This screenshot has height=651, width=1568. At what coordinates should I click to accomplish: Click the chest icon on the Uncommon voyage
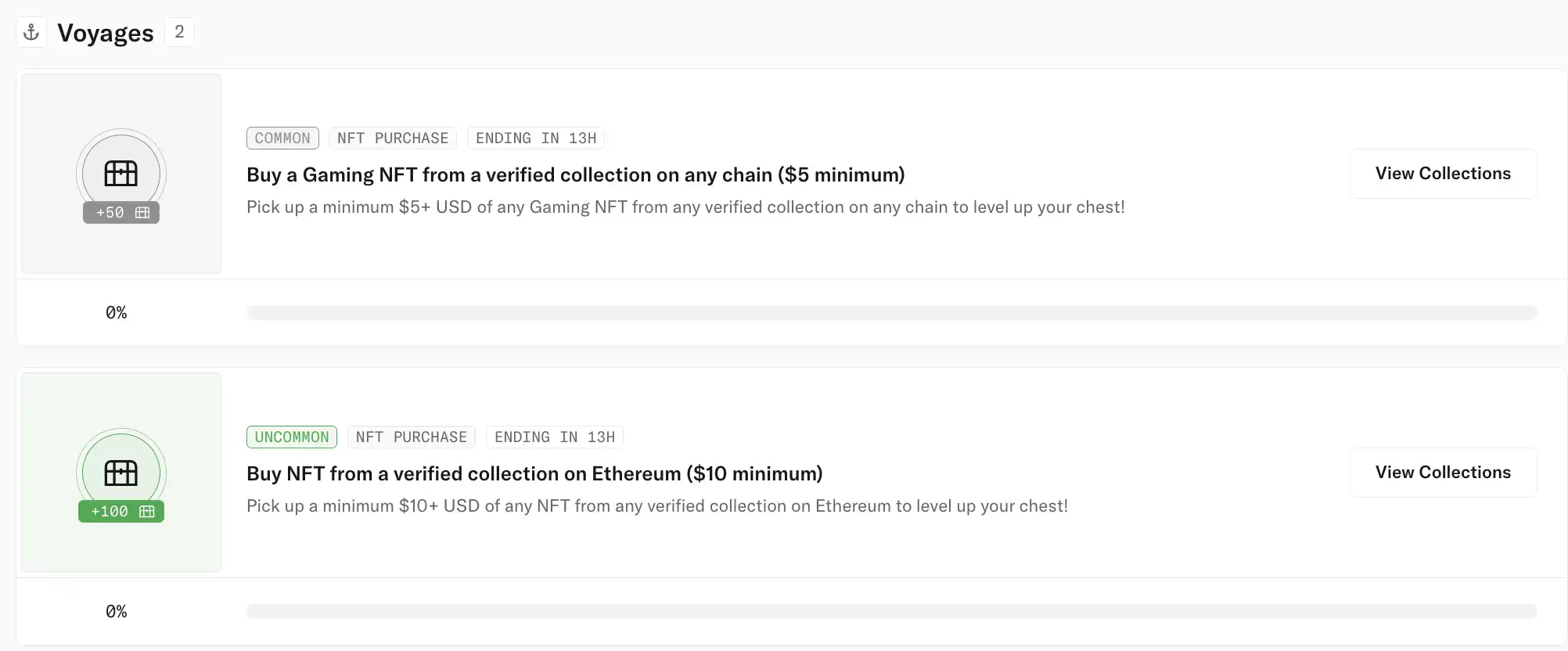point(121,472)
